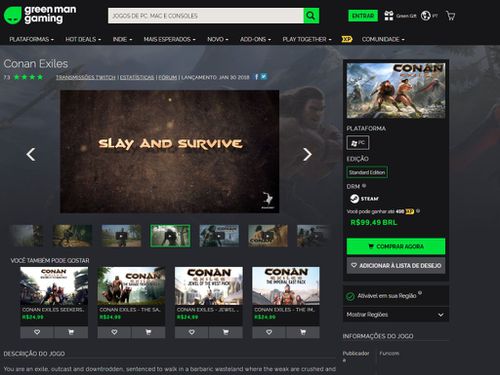
Task: Click the R$99,49 BRL price
Action: tap(374, 222)
